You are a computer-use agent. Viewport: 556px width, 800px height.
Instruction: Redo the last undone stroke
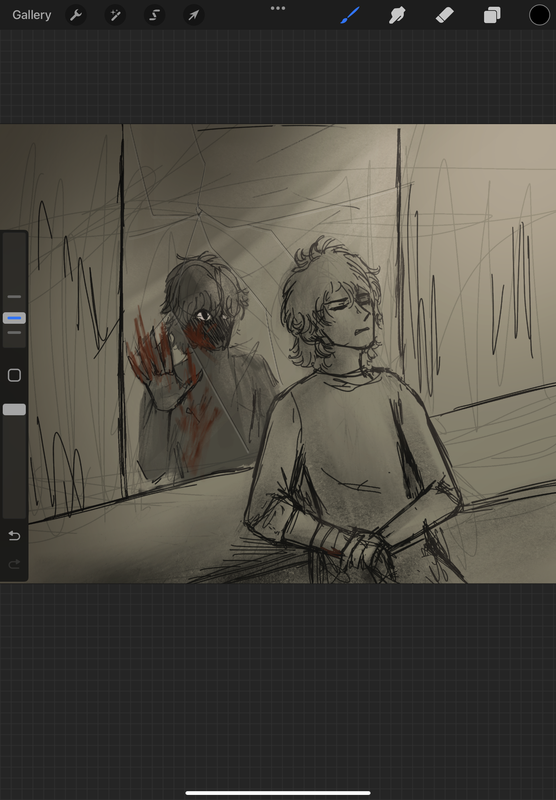pyautogui.click(x=14, y=564)
